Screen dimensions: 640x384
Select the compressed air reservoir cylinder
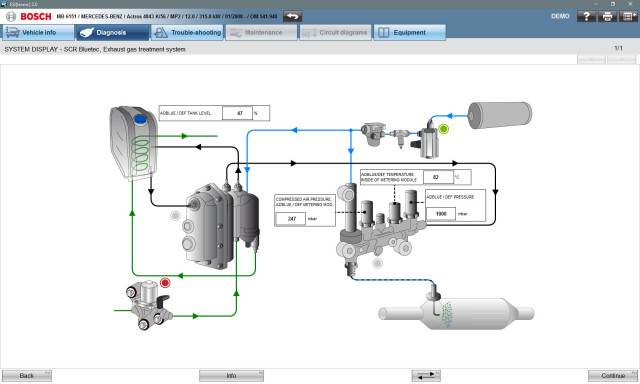[x=500, y=115]
